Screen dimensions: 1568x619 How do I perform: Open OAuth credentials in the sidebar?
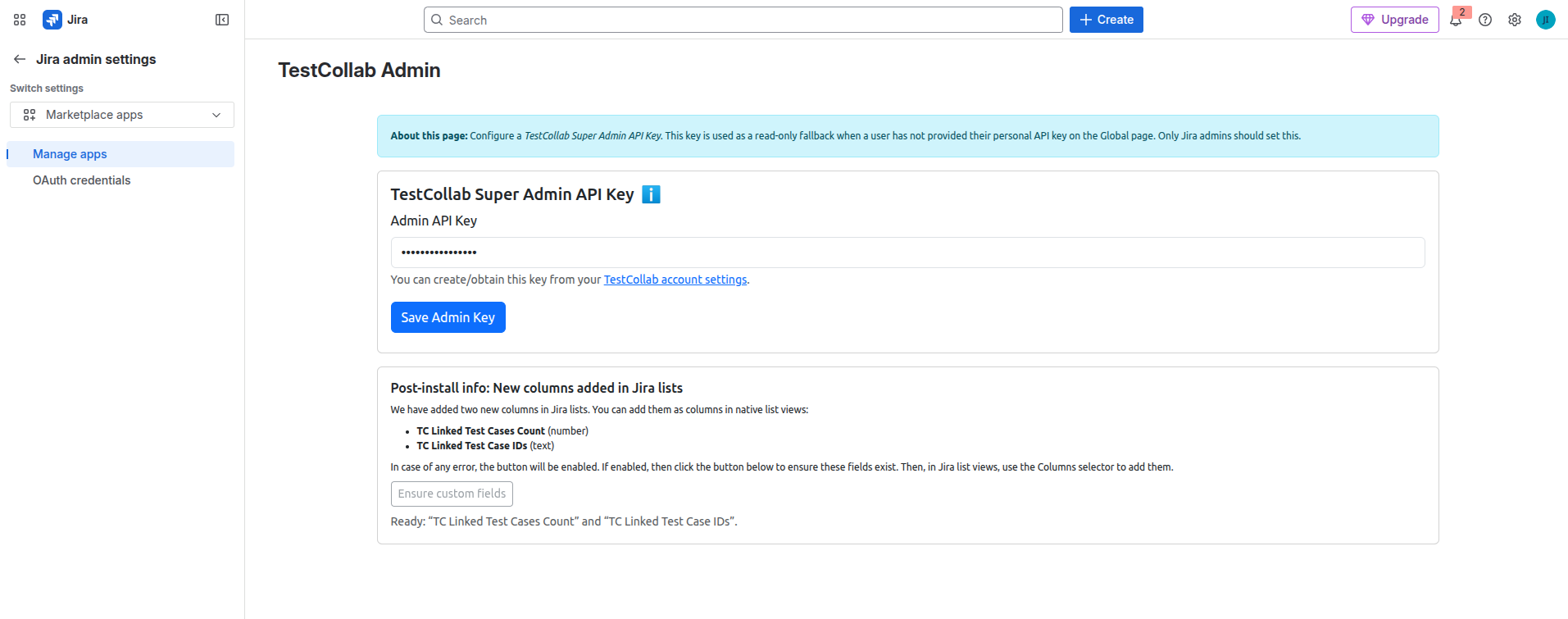coord(120,180)
